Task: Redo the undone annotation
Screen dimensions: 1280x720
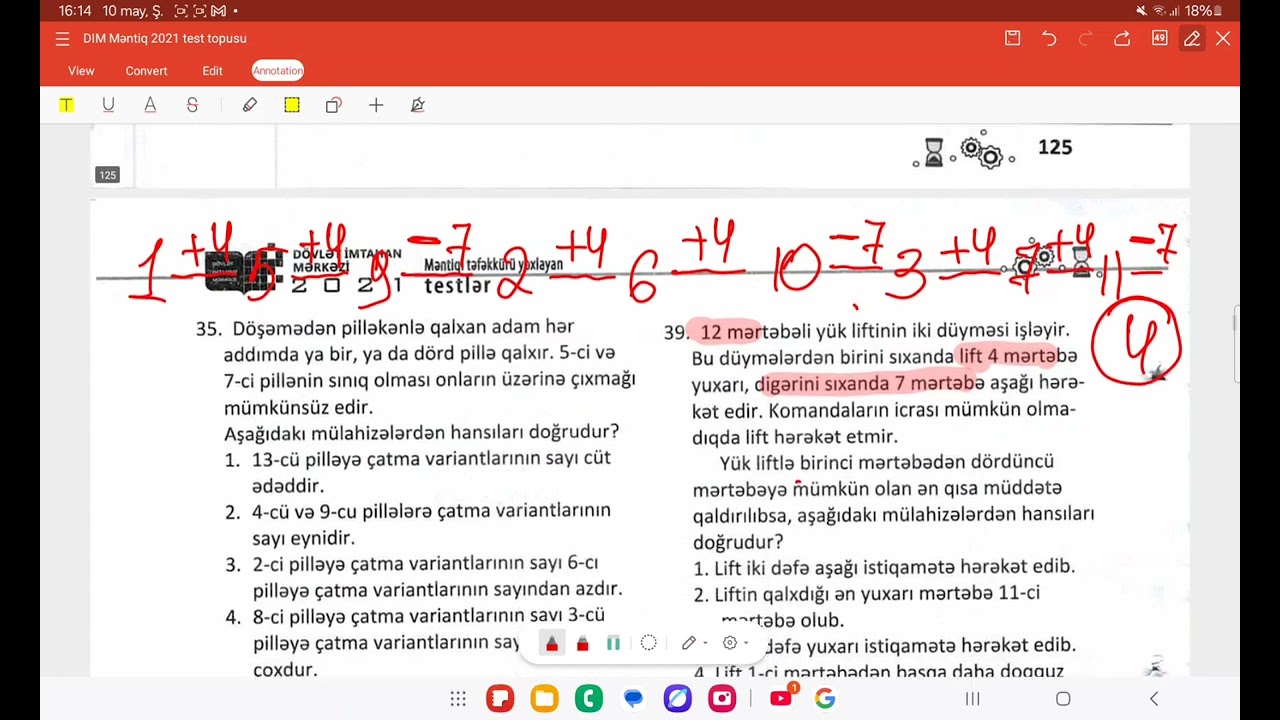Action: (1086, 38)
